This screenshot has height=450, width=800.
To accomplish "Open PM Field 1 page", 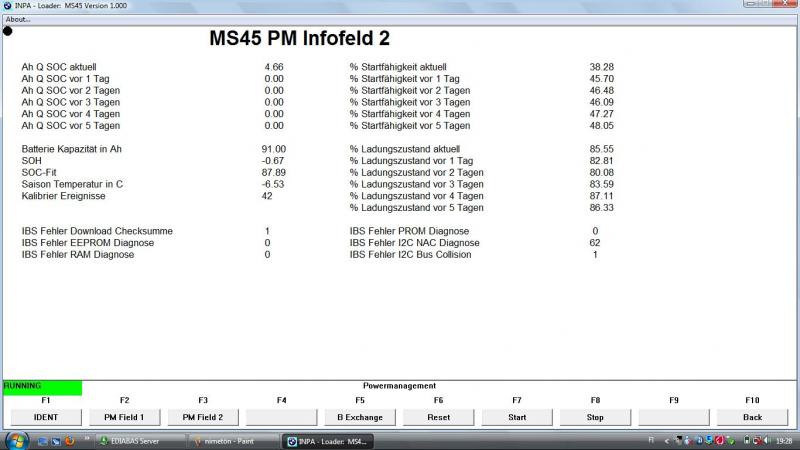I will tap(124, 417).
